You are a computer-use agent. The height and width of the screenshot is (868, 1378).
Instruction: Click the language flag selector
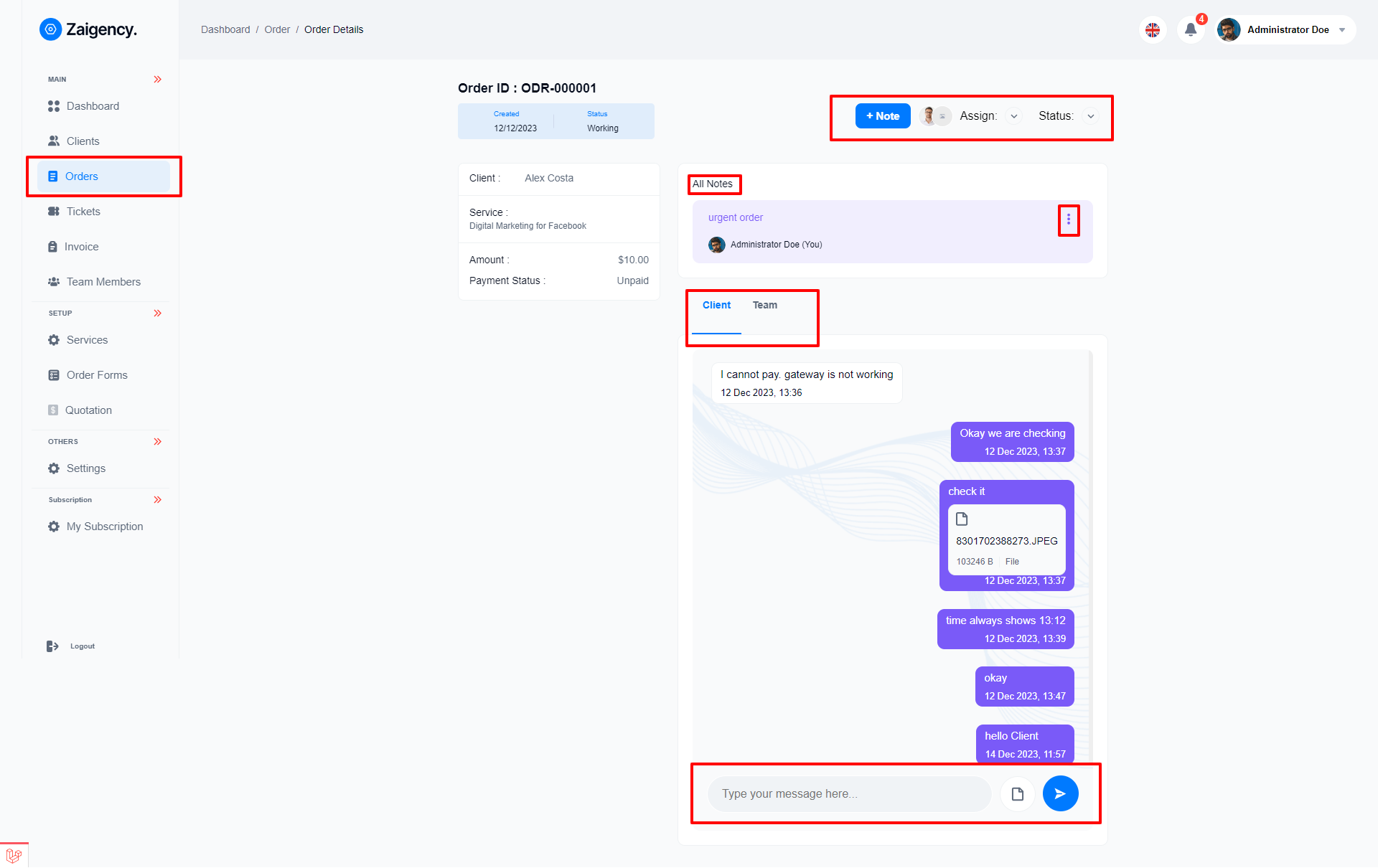tap(1153, 30)
